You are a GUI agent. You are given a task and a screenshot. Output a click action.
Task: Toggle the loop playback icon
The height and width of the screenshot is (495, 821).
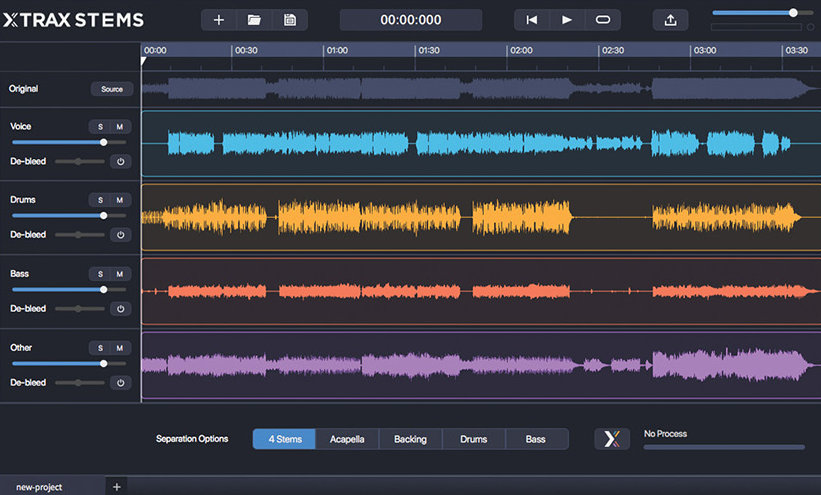(602, 20)
